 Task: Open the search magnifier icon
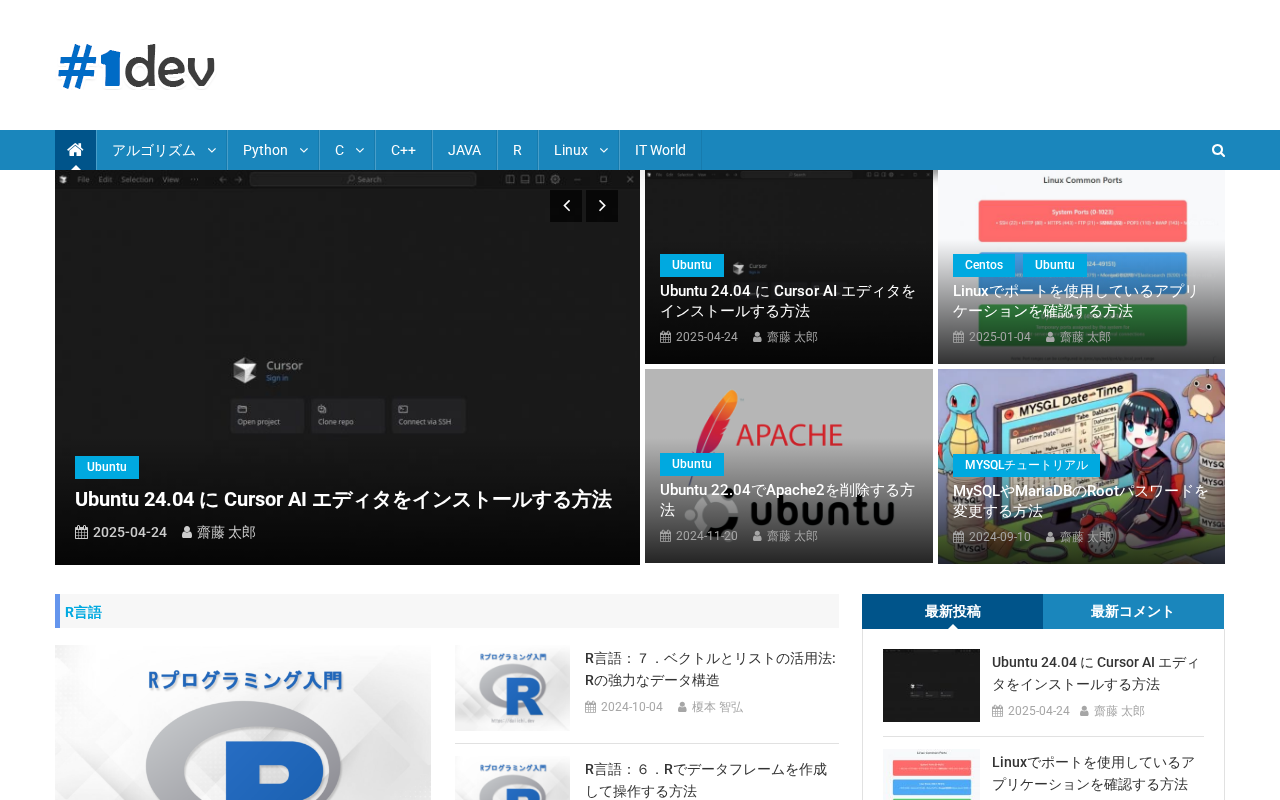[x=1218, y=150]
